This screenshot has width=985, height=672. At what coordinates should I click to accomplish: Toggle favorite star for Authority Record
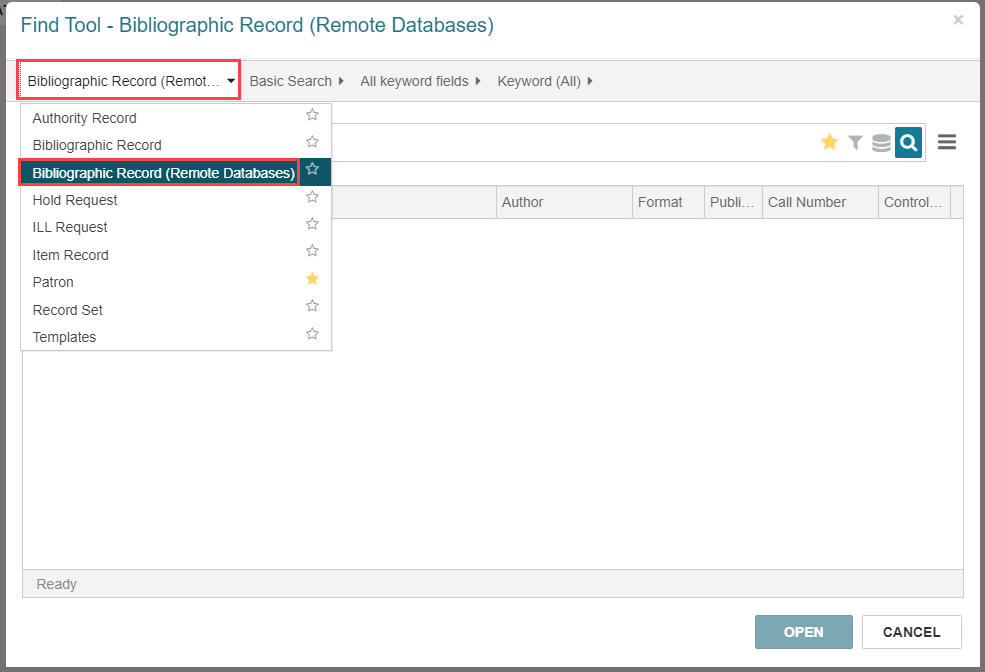pos(312,115)
